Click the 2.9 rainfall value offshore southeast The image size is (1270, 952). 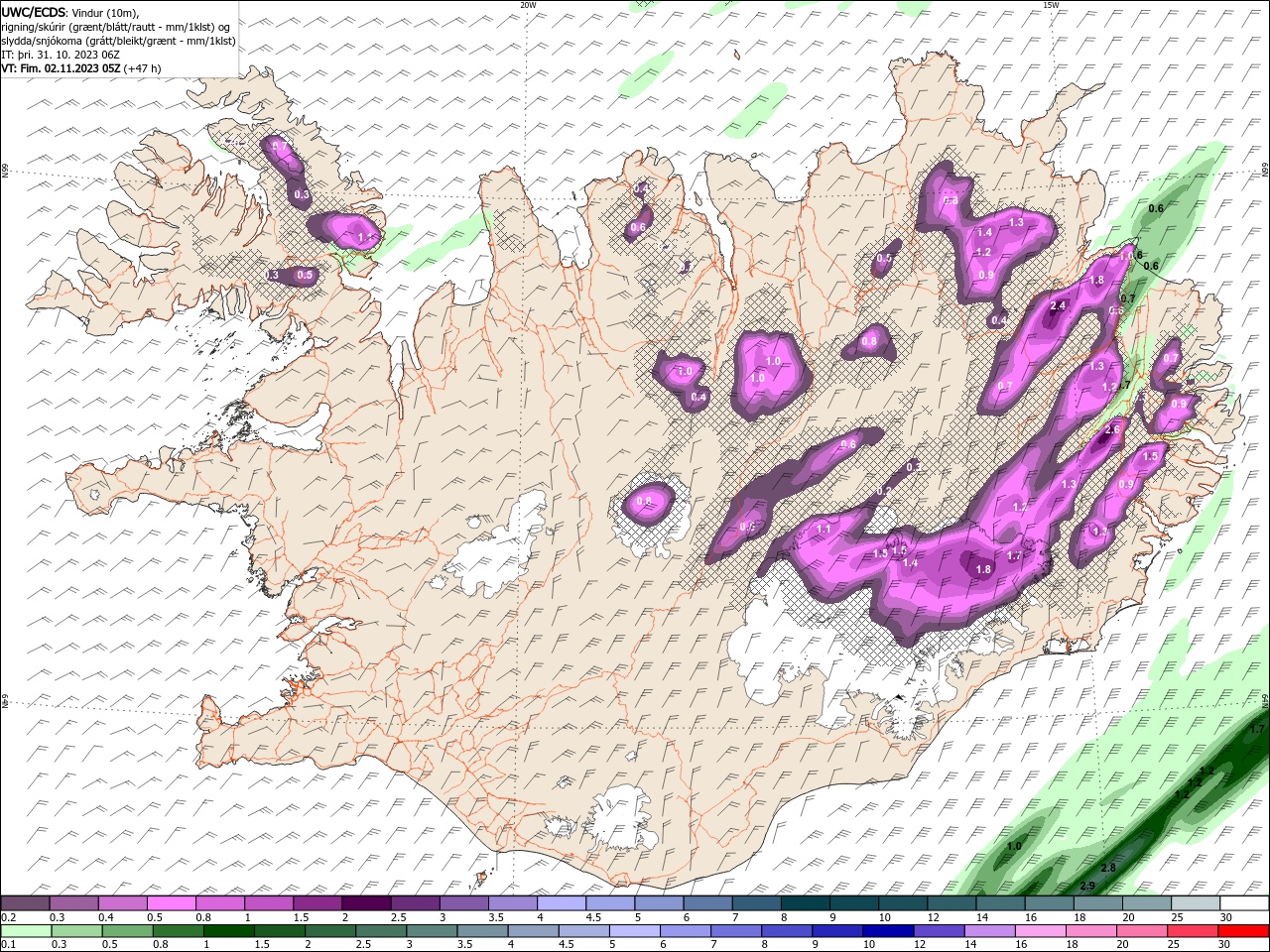[x=1087, y=886]
